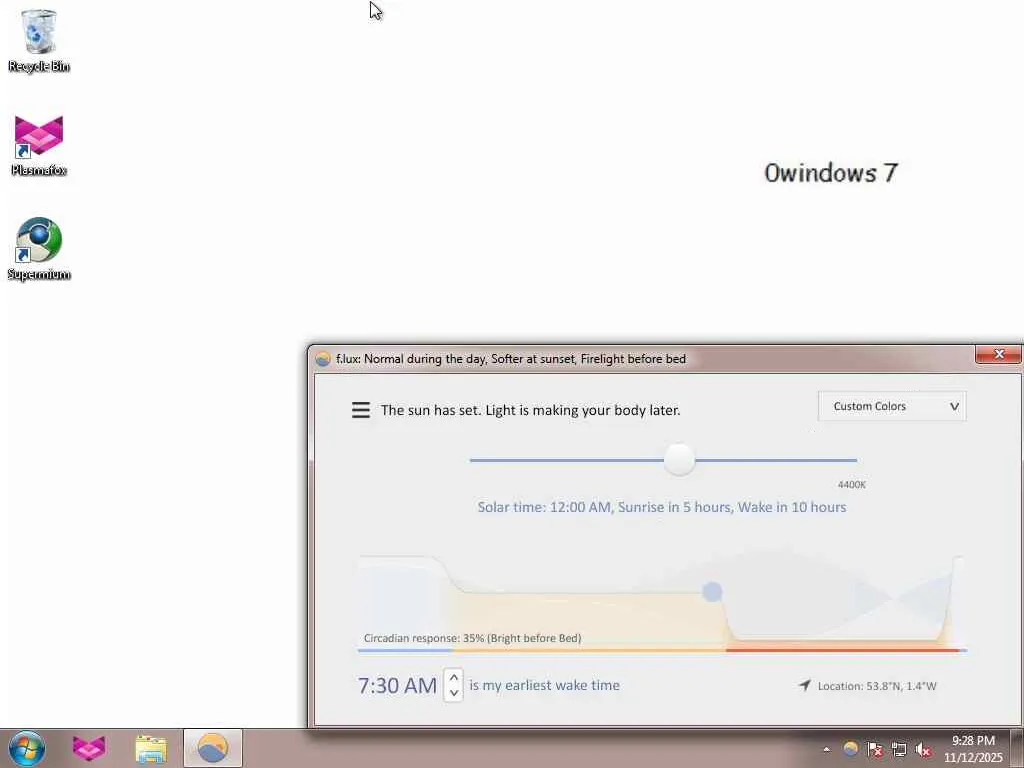Click the 4400K temperature label
1024x768 pixels.
pyautogui.click(x=852, y=485)
